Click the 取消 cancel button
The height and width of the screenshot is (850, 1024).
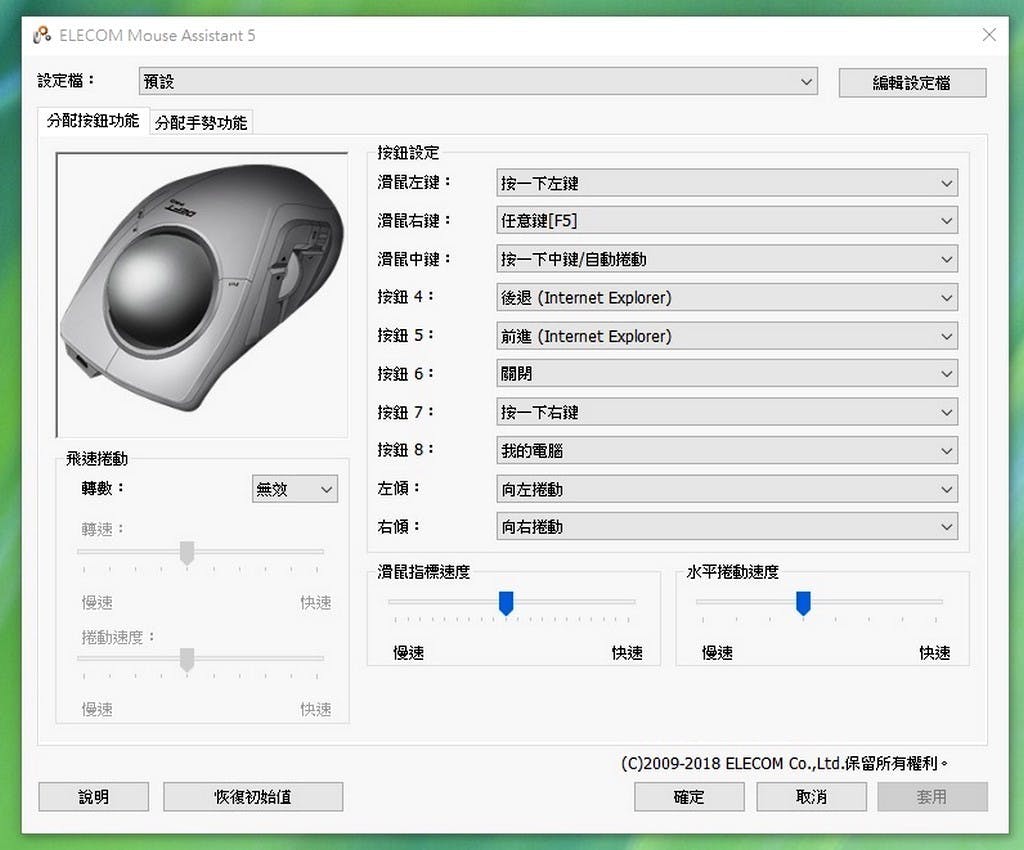click(811, 797)
